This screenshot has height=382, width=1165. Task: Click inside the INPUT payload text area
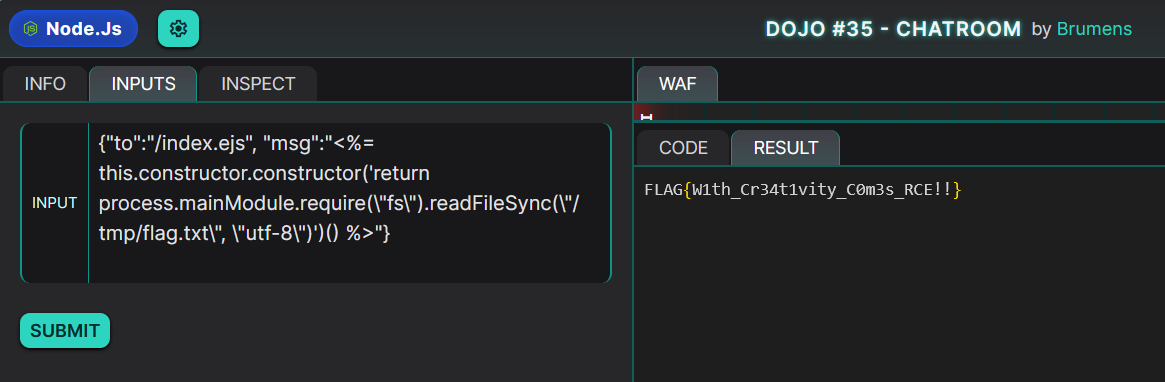point(349,203)
